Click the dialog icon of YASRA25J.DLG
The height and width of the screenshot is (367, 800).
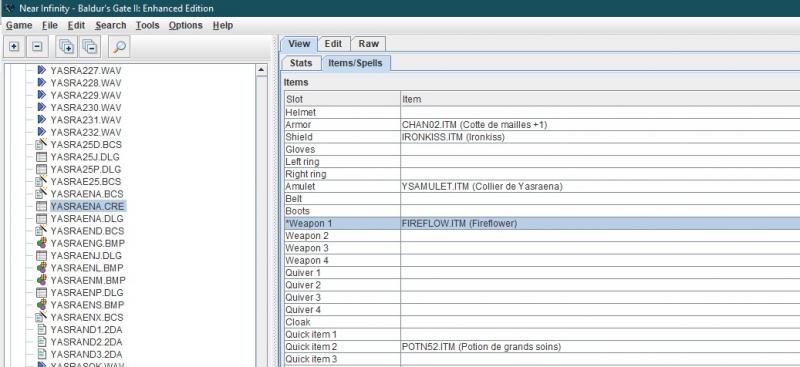(x=42, y=157)
